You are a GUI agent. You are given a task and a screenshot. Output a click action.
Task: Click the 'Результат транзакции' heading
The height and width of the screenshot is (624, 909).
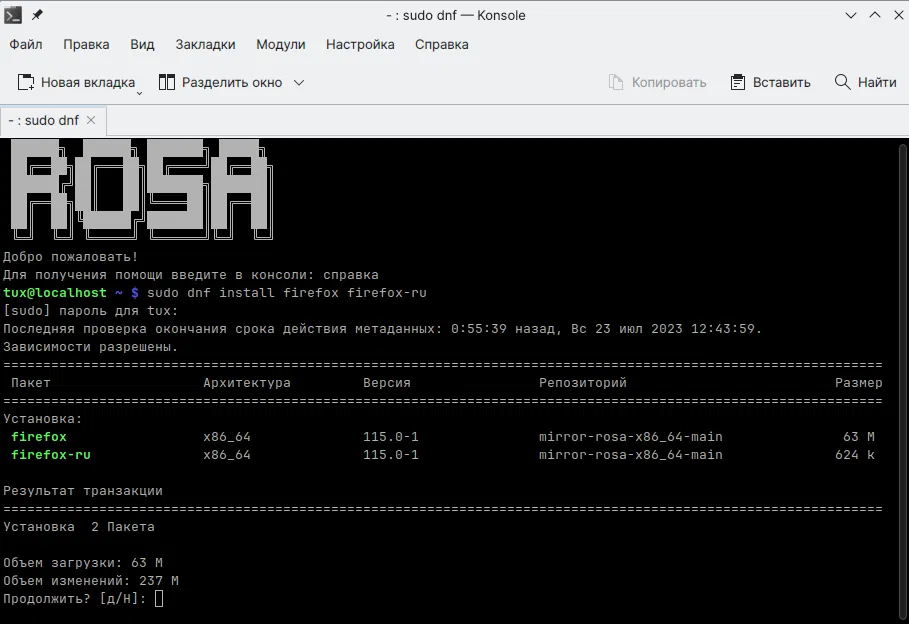pyautogui.click(x=83, y=491)
